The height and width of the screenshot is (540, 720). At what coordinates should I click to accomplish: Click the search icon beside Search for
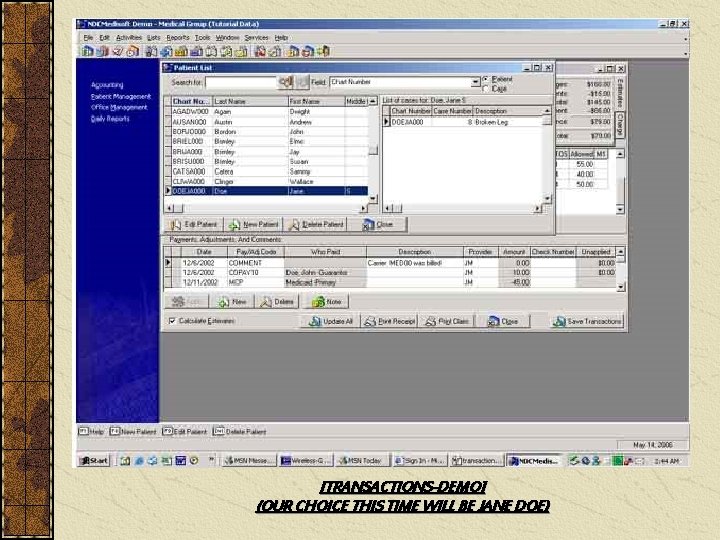coord(286,82)
